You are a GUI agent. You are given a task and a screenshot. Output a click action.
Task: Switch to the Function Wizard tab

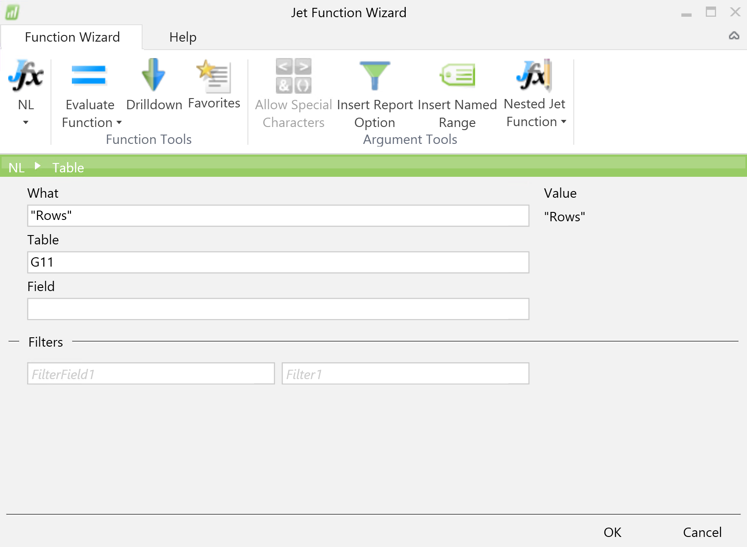[x=72, y=37]
